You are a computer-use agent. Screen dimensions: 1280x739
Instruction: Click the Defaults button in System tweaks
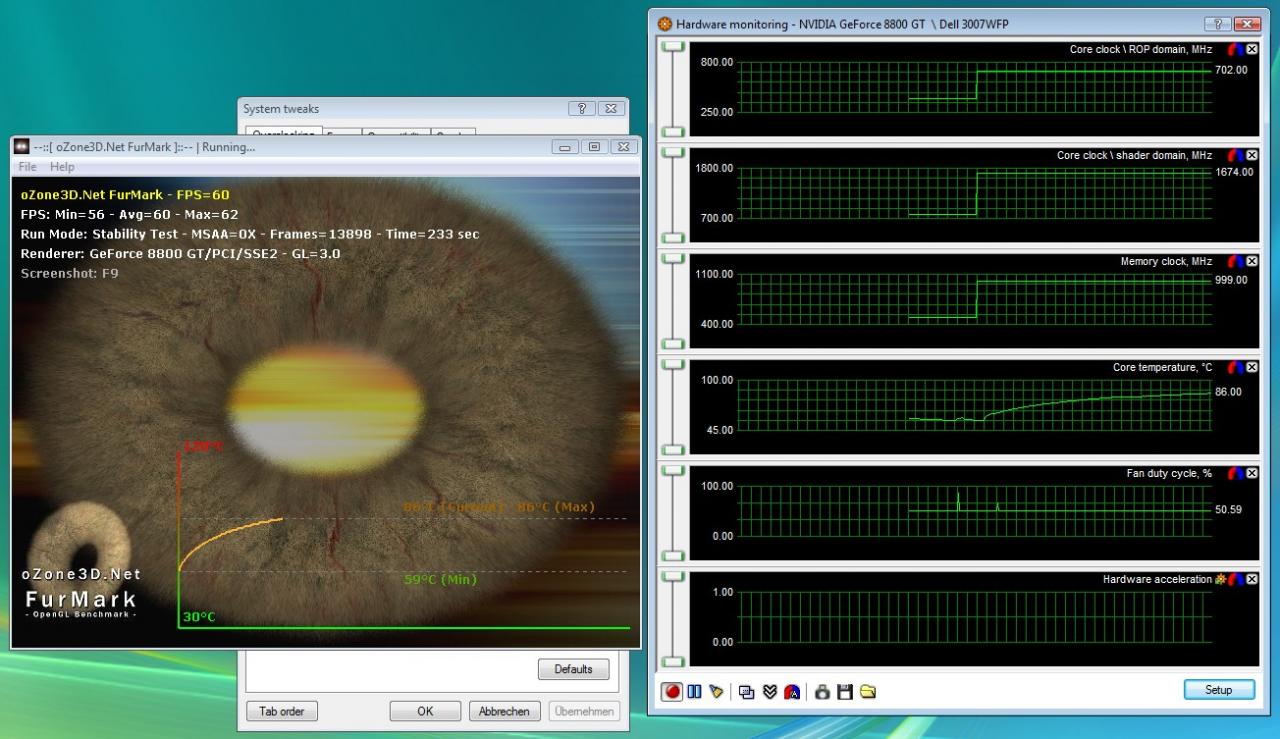pyautogui.click(x=573, y=669)
